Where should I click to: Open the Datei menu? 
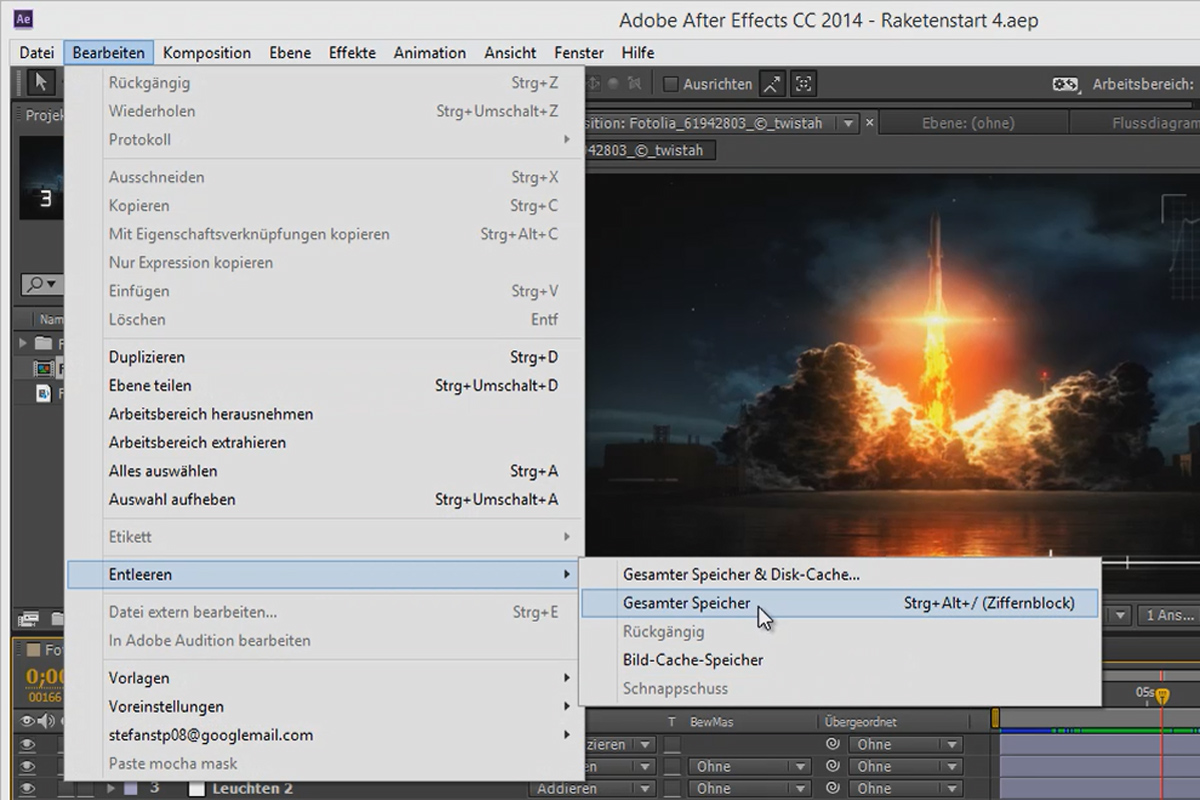click(x=37, y=52)
